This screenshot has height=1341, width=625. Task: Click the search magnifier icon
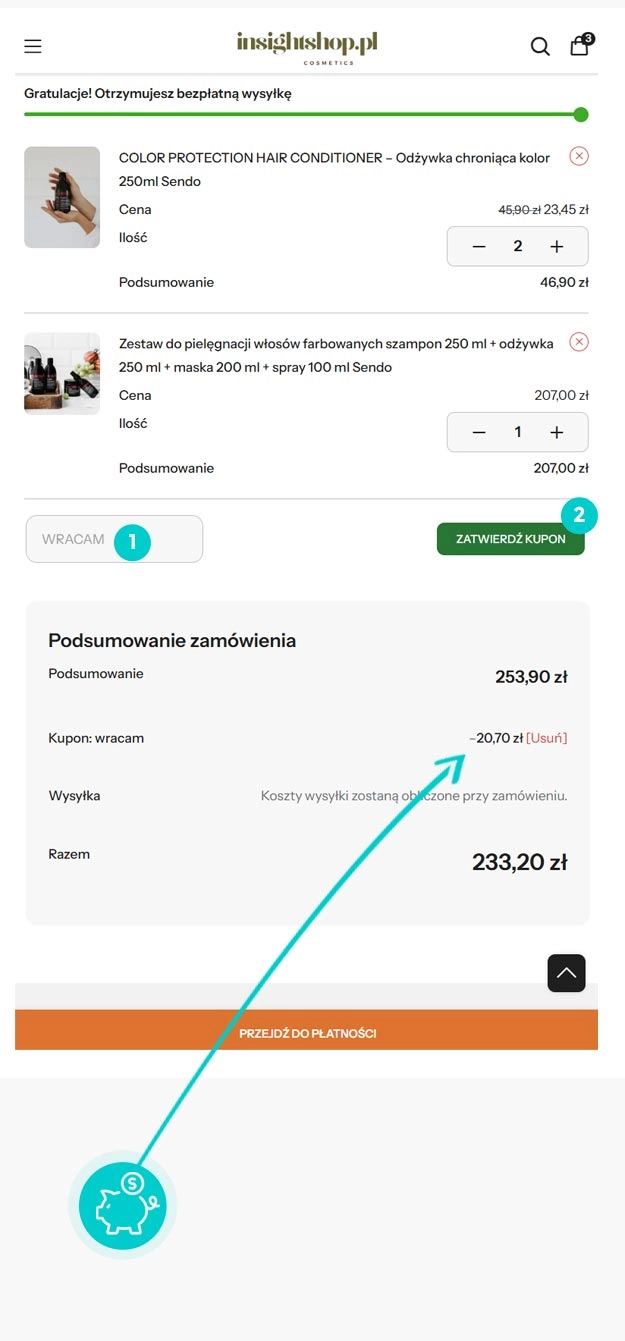pos(540,46)
